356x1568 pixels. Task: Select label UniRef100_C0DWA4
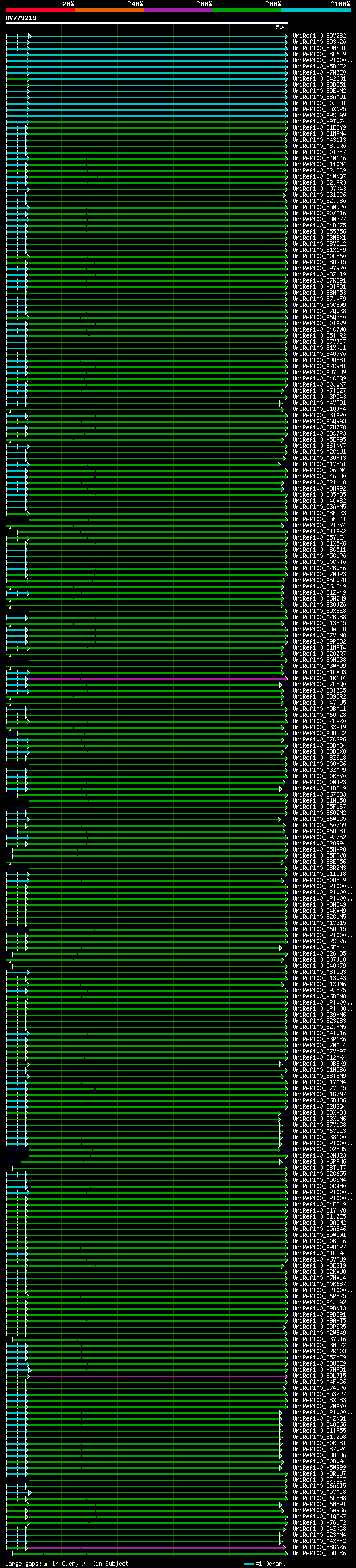[x=319, y=1461]
